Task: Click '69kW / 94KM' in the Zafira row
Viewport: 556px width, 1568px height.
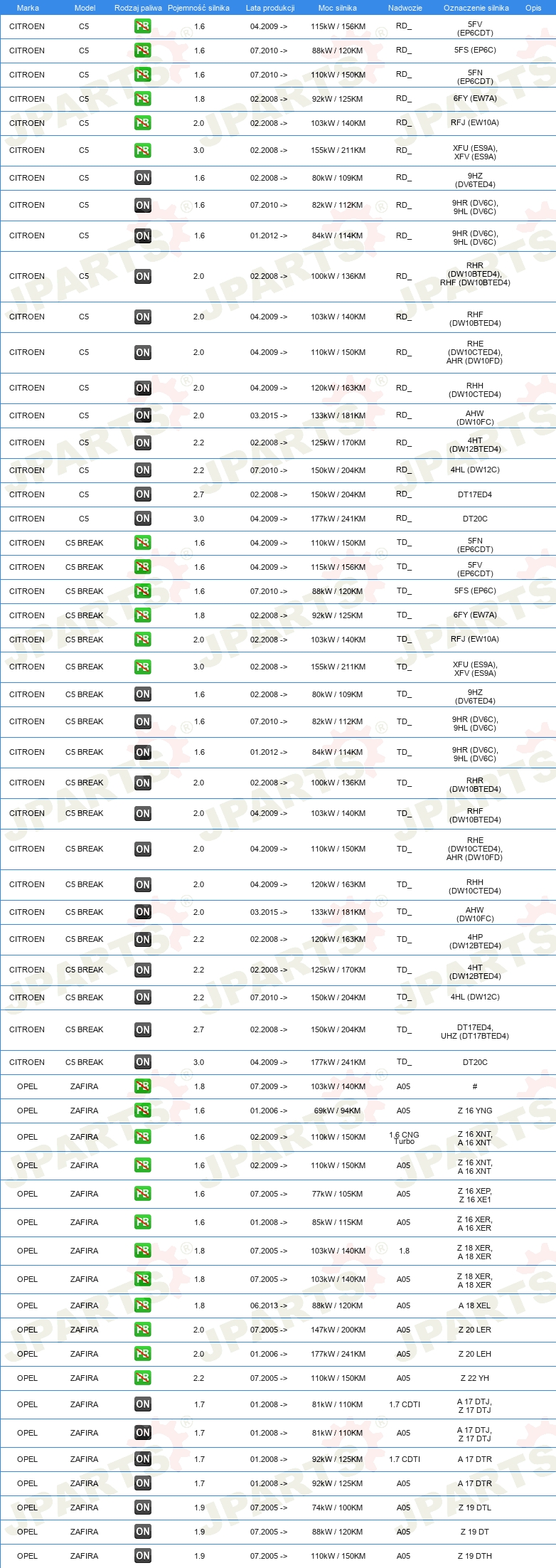Action: coord(337,1111)
